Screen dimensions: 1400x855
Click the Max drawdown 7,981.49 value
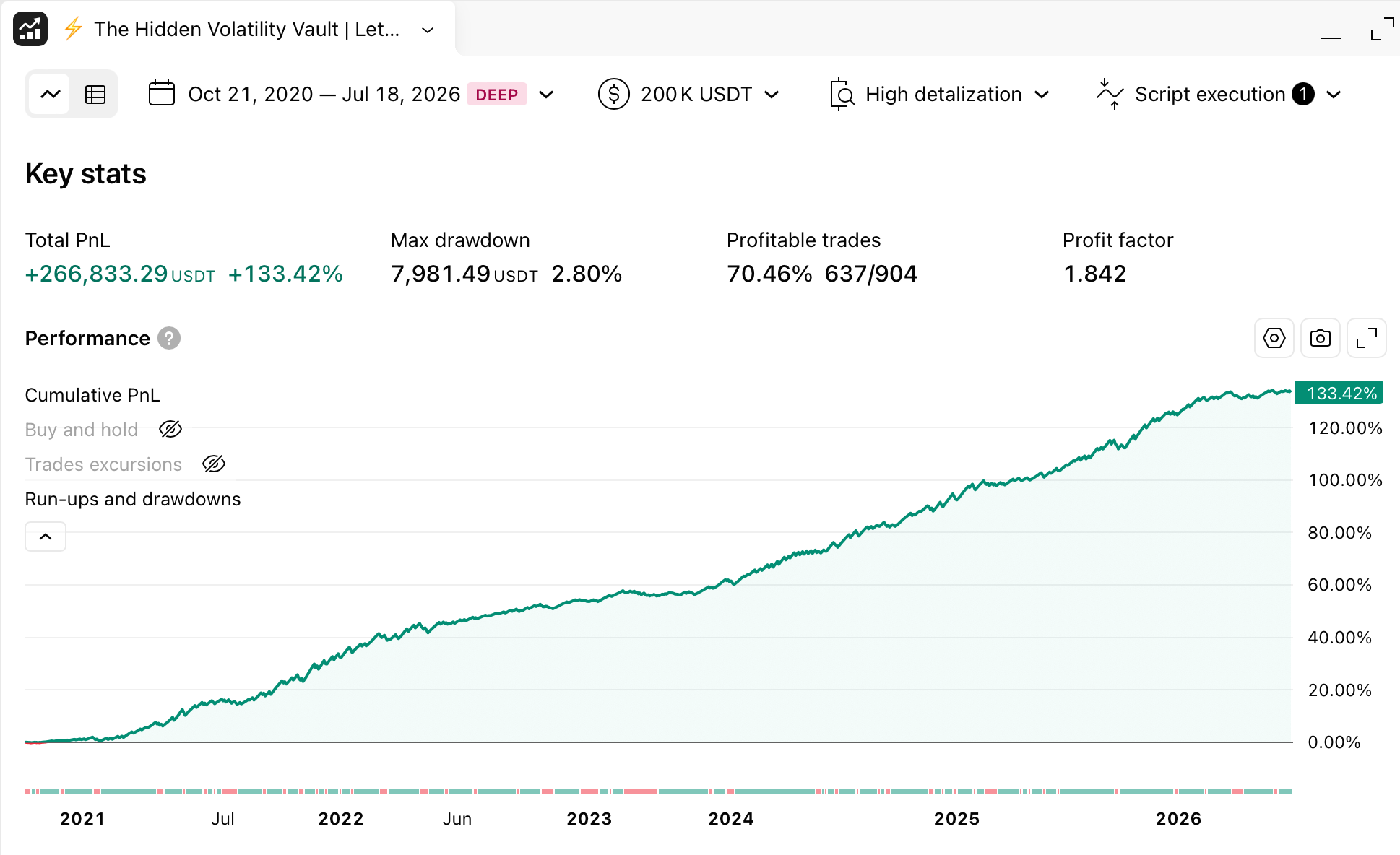click(464, 274)
